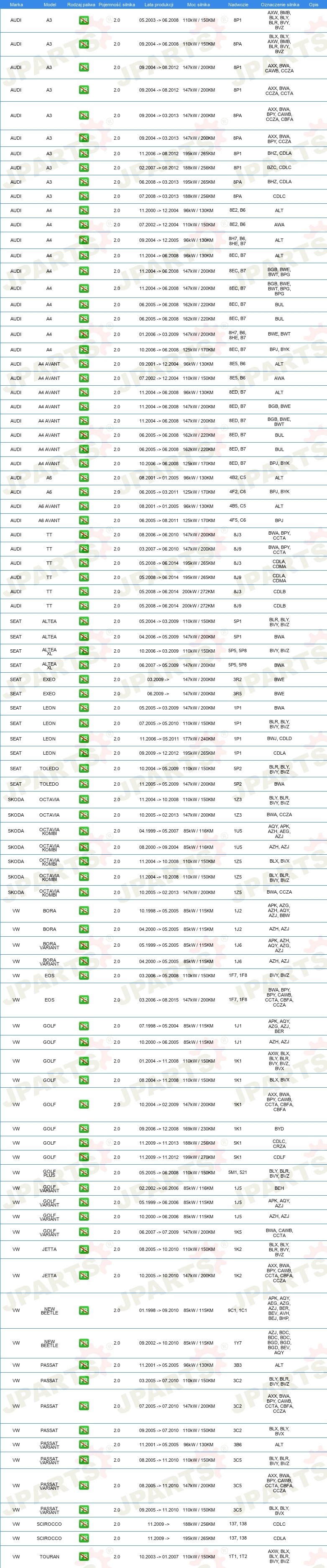Click the '4B2, C5' body code cell
The height and width of the screenshot is (1568, 327).
(x=238, y=478)
